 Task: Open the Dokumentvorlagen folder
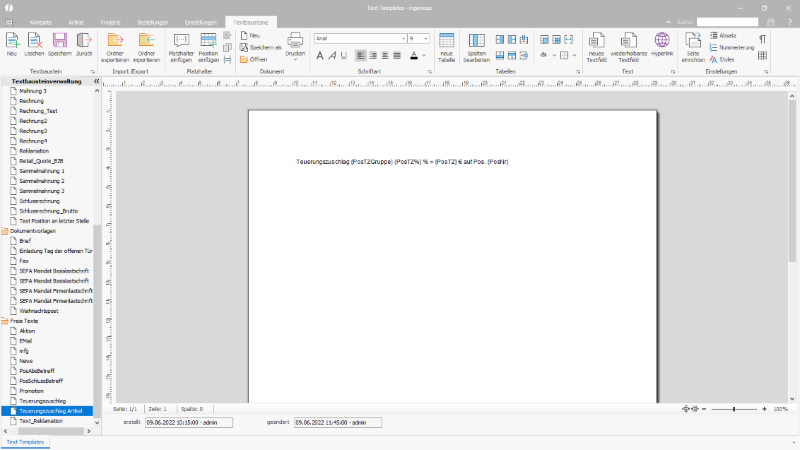(x=33, y=231)
